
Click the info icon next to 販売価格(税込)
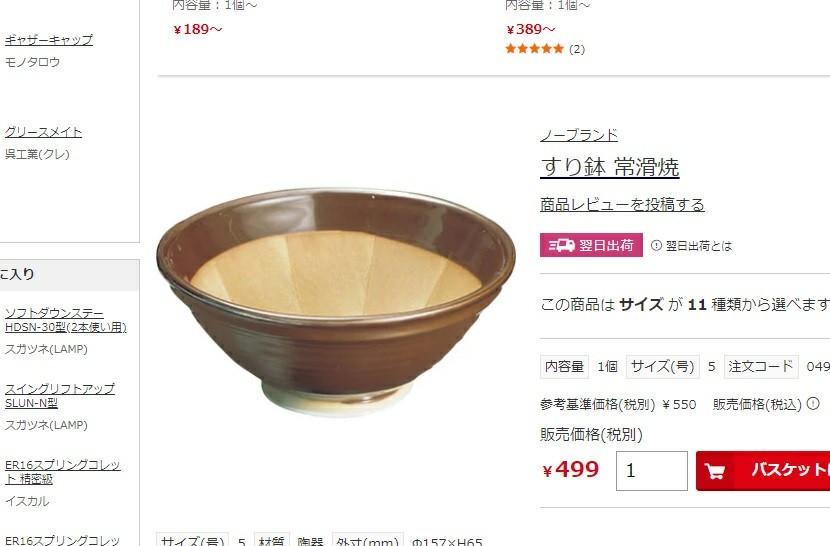click(x=813, y=404)
